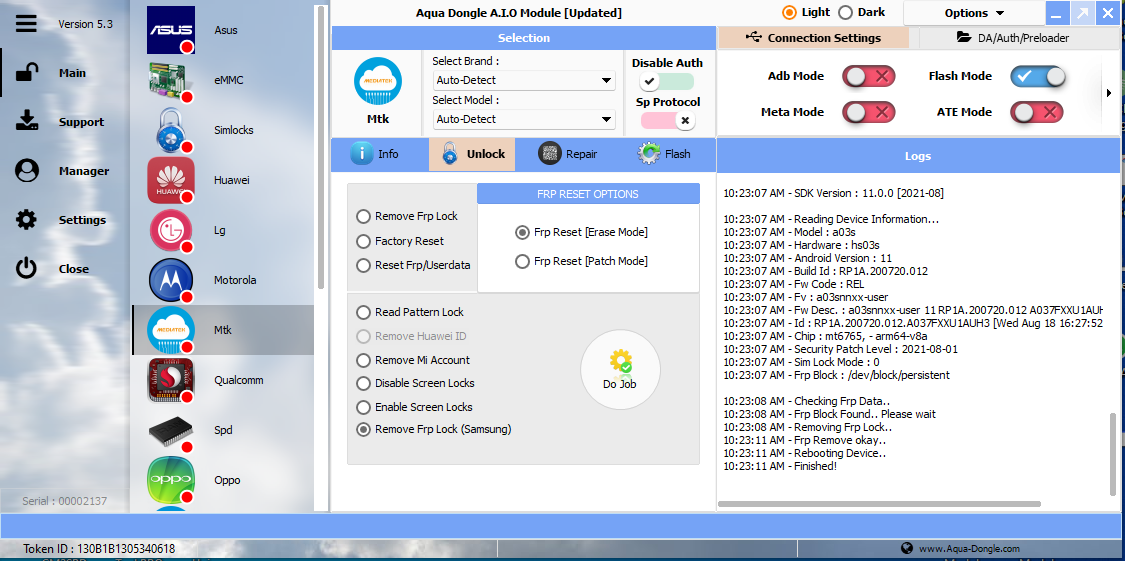Screen dimensions: 1125x561
Task: Select Disable Screen Locks option
Action: pos(415,383)
